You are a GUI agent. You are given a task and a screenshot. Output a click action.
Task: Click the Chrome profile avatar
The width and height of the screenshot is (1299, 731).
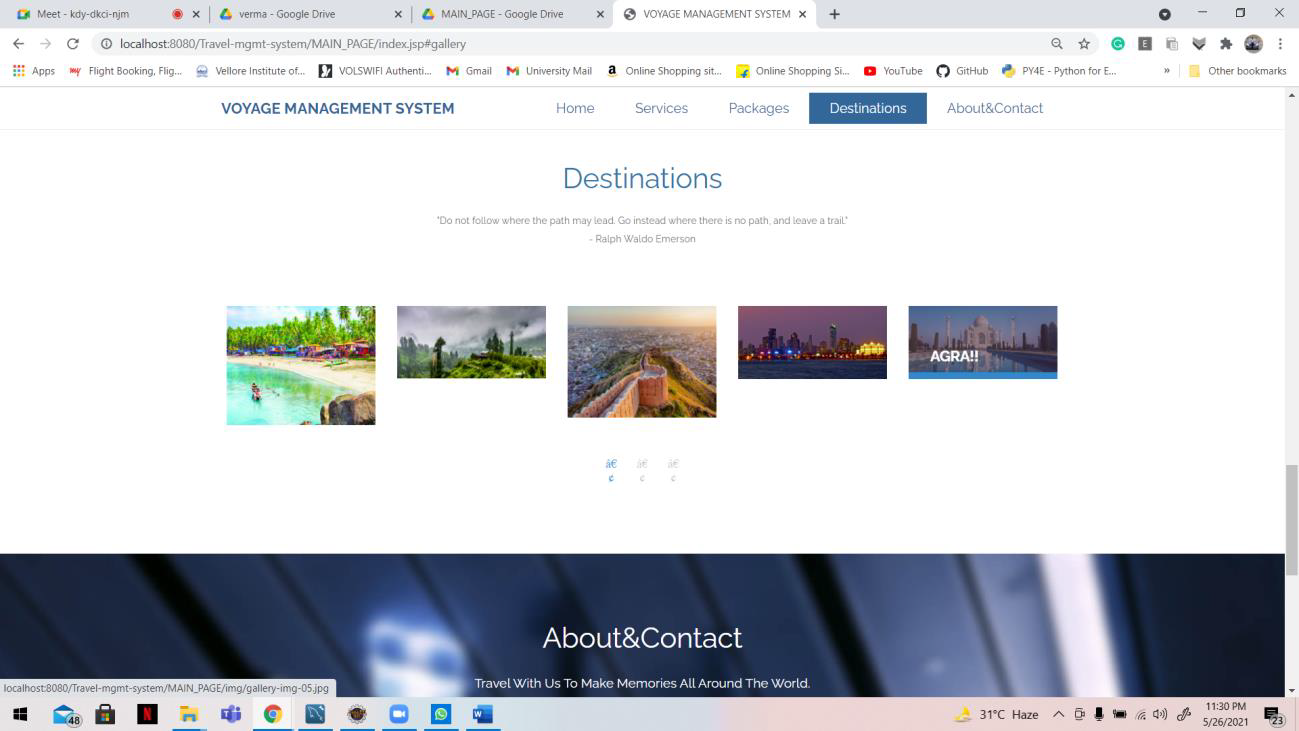click(1253, 44)
